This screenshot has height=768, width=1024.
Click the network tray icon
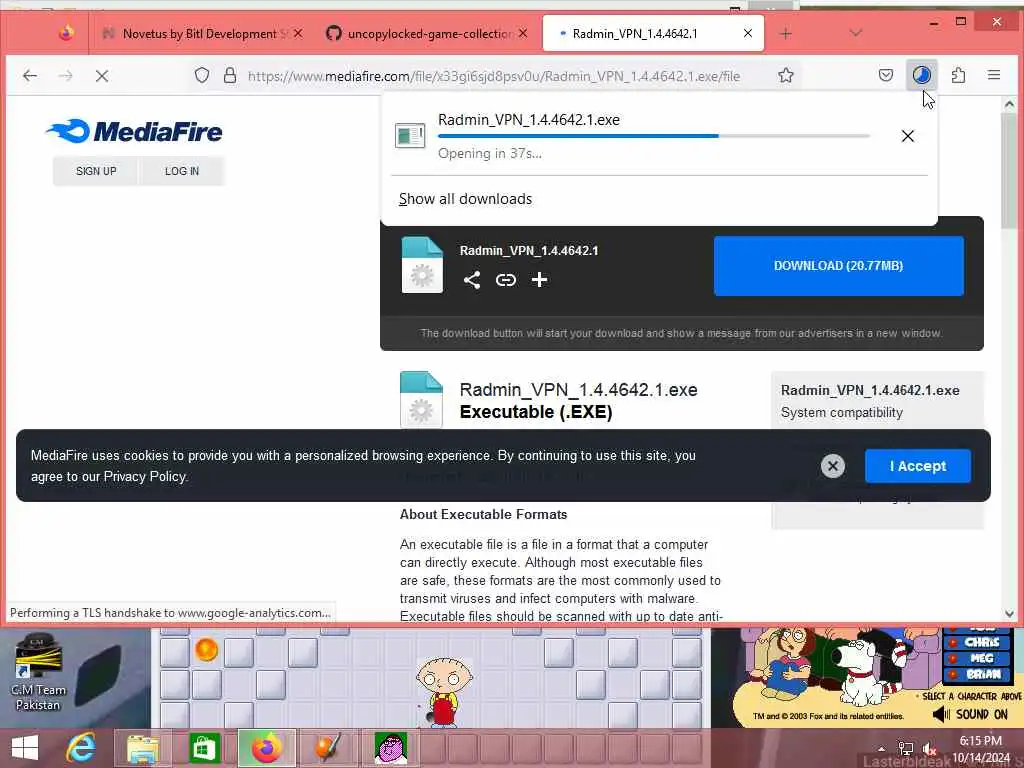905,749
